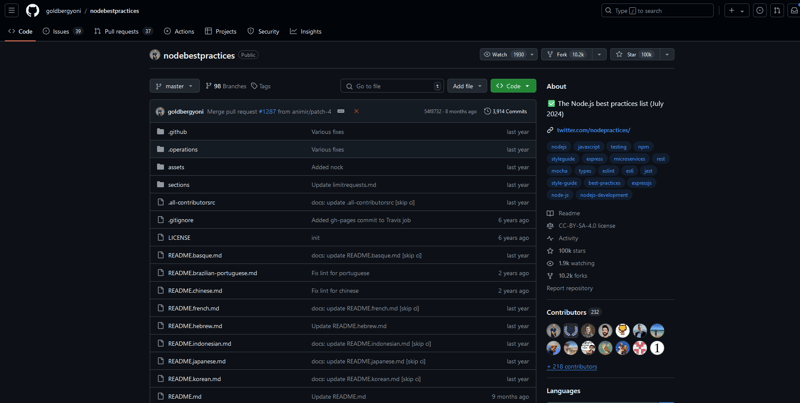The image size is (800, 403).
Task: Toggle Watch for this repository
Action: click(503, 55)
